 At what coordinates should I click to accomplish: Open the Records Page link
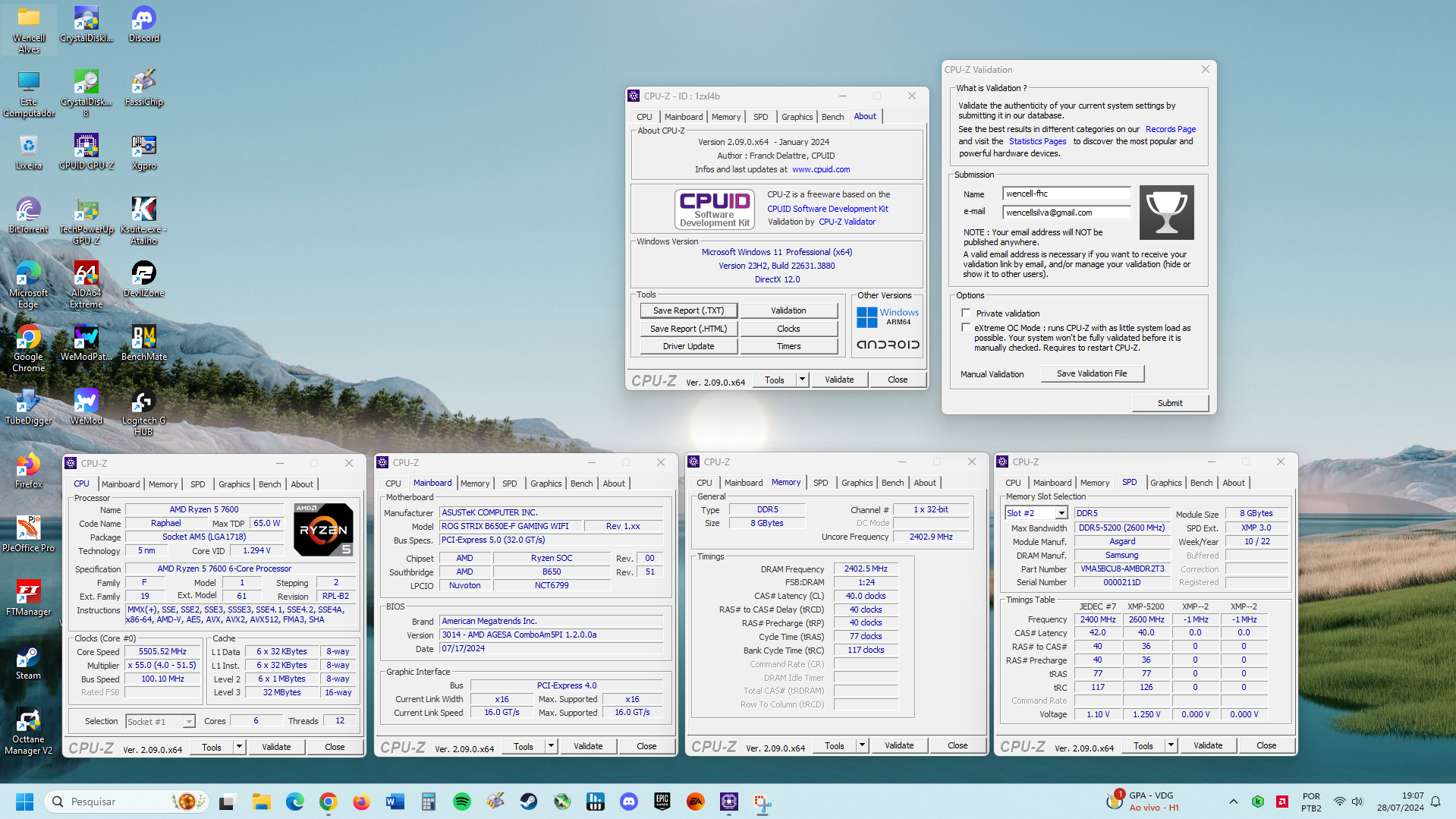pos(1171,129)
